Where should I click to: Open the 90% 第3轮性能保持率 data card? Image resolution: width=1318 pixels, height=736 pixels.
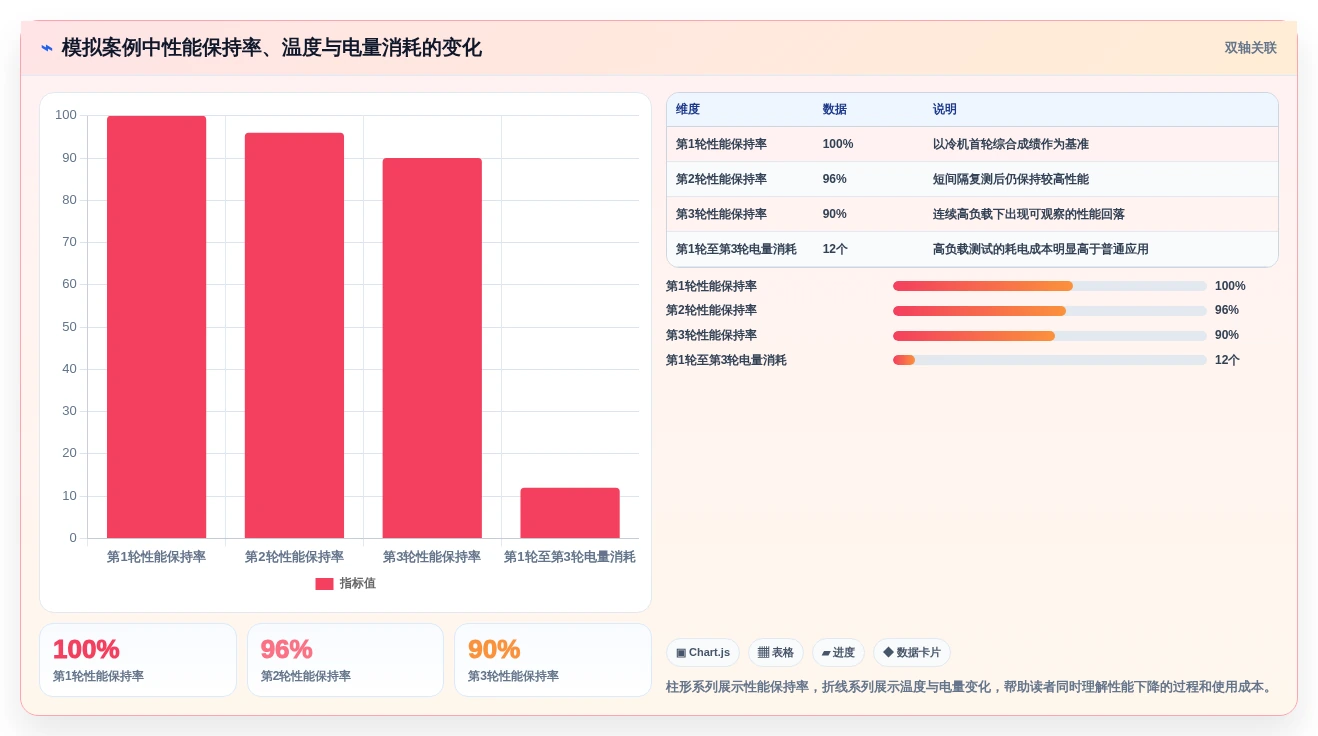553,660
